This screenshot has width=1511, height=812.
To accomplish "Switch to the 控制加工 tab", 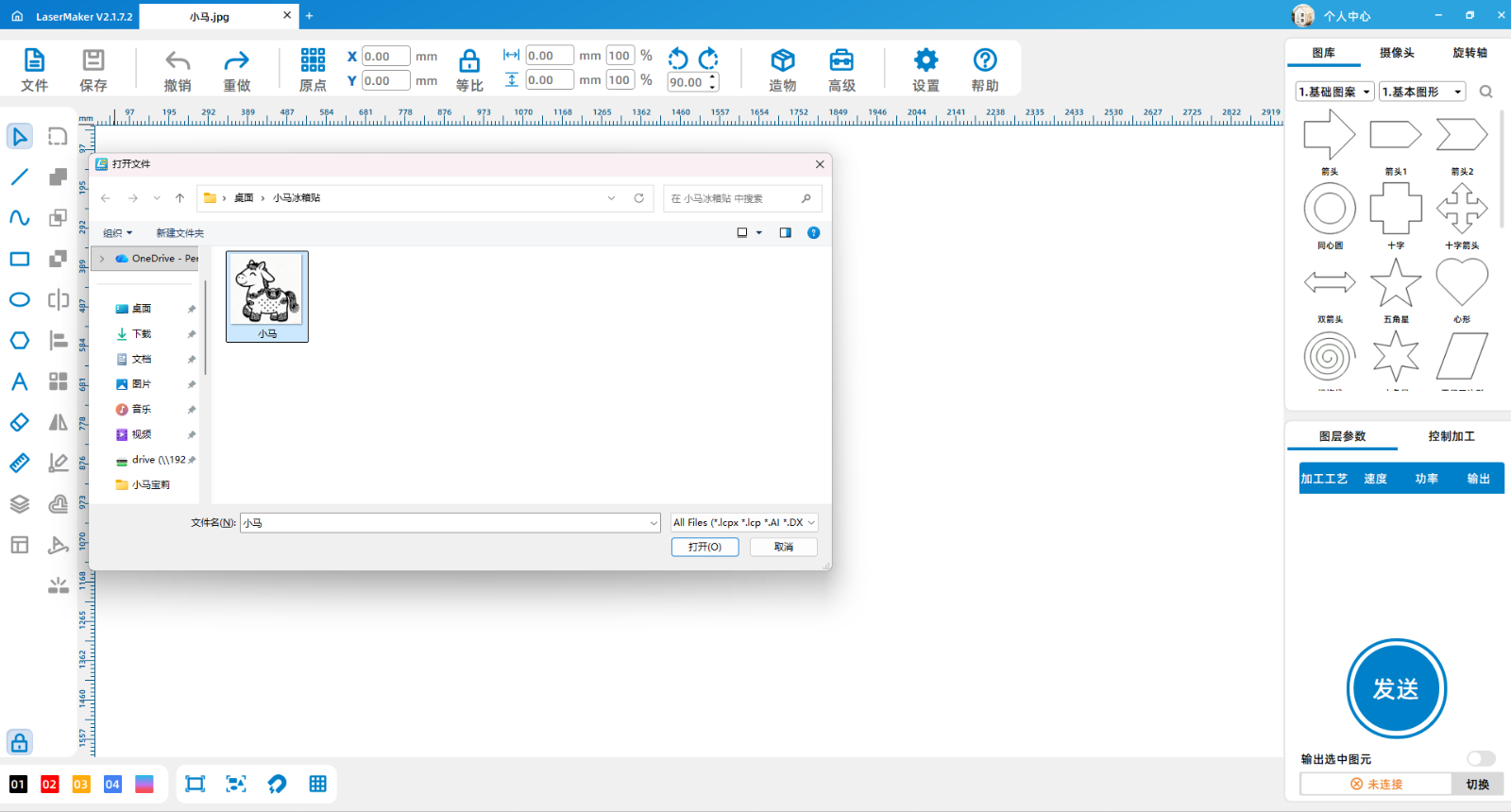I will pos(1451,436).
